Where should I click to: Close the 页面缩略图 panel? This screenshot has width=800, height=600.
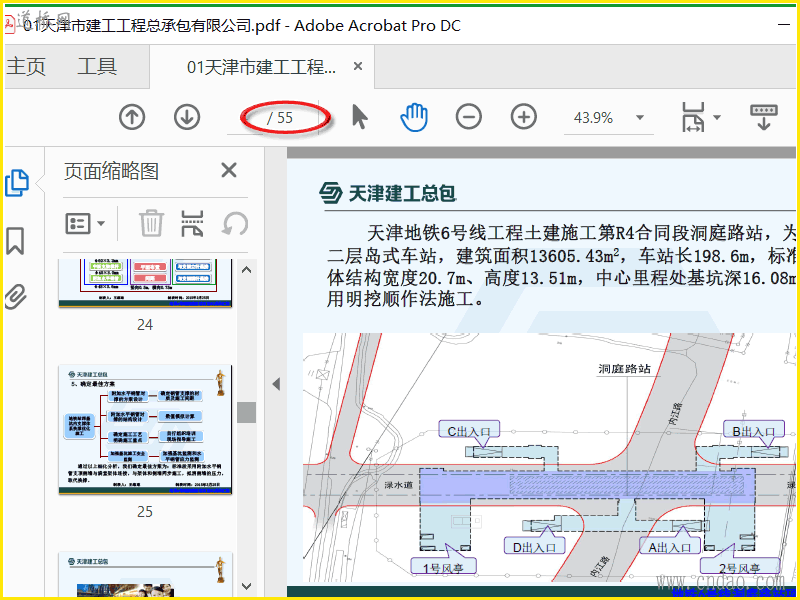tap(229, 170)
